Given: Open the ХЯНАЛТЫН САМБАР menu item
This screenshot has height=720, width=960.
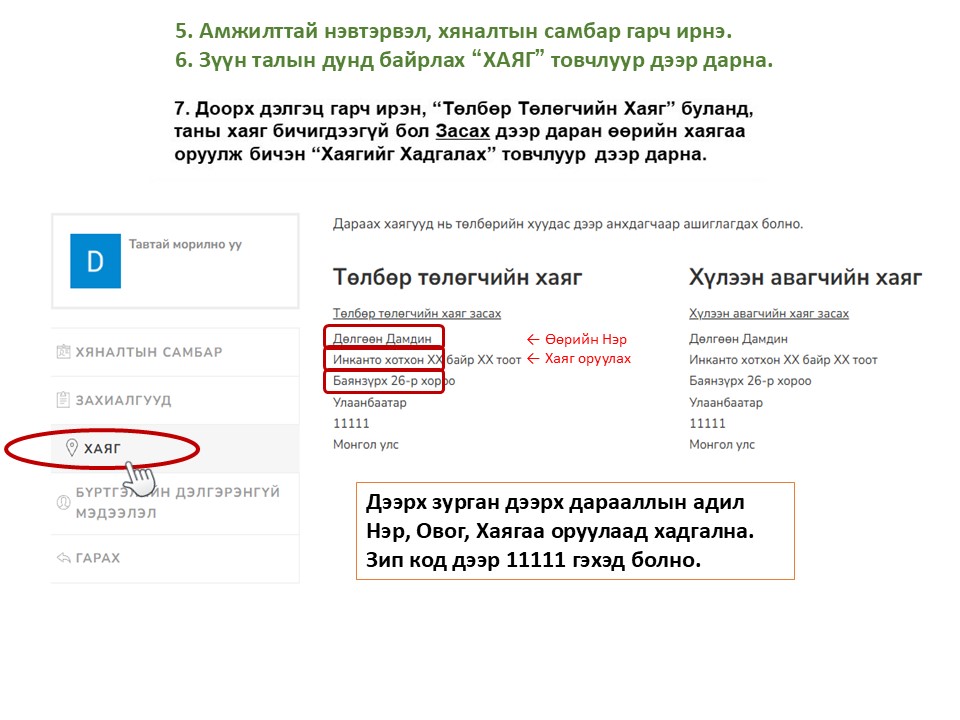Looking at the screenshot, I should click(x=149, y=352).
